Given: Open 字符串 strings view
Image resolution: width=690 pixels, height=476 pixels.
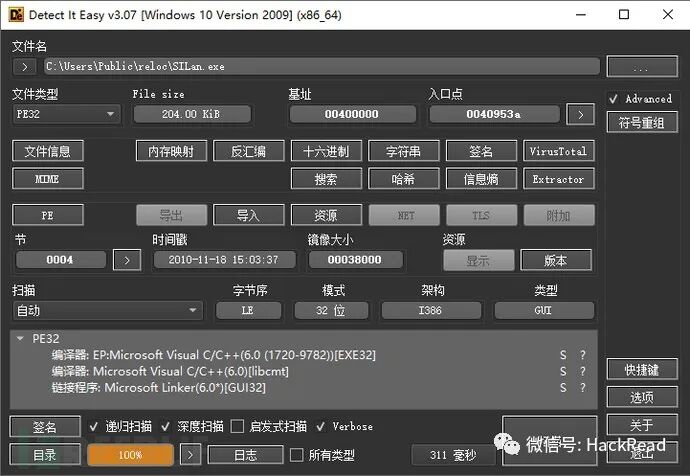Looking at the screenshot, I should tap(404, 152).
